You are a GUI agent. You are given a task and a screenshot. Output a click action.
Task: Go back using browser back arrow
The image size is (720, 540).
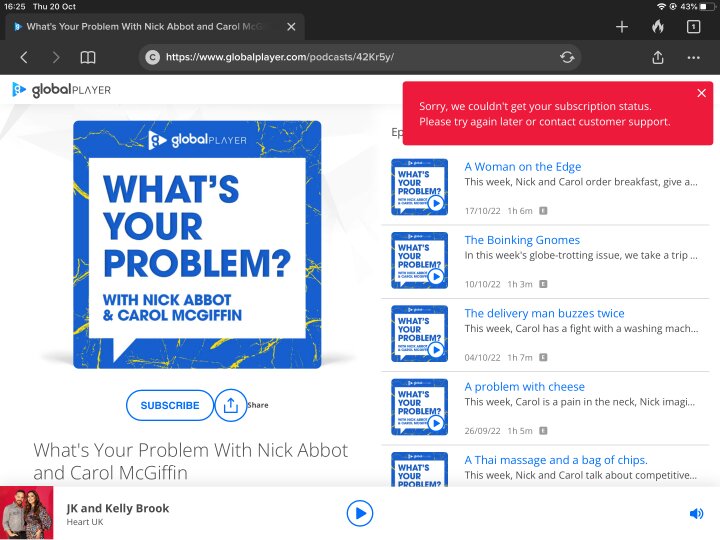pyautogui.click(x=24, y=57)
